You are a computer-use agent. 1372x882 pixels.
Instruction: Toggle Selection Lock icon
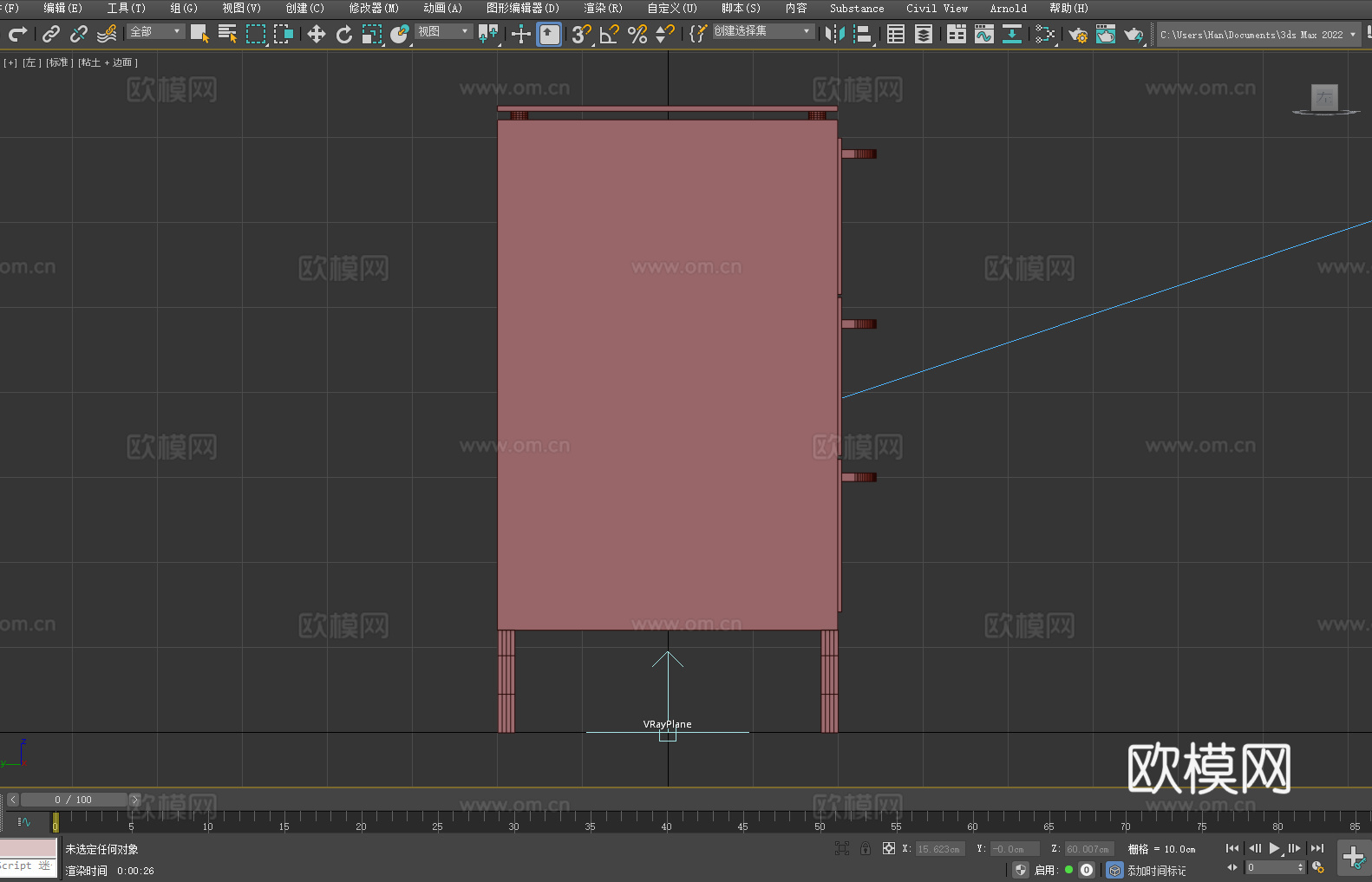click(866, 848)
